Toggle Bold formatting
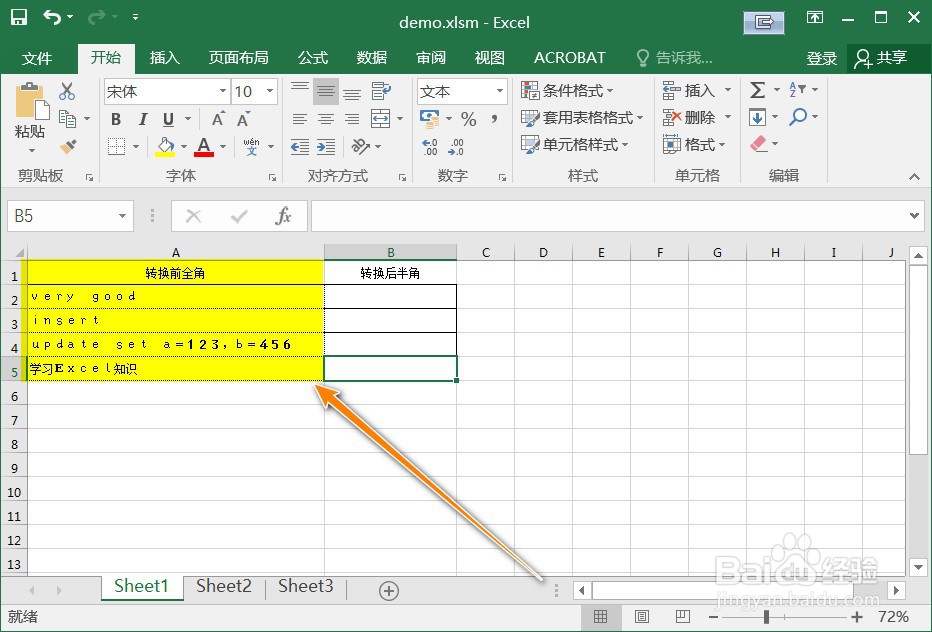 point(116,120)
